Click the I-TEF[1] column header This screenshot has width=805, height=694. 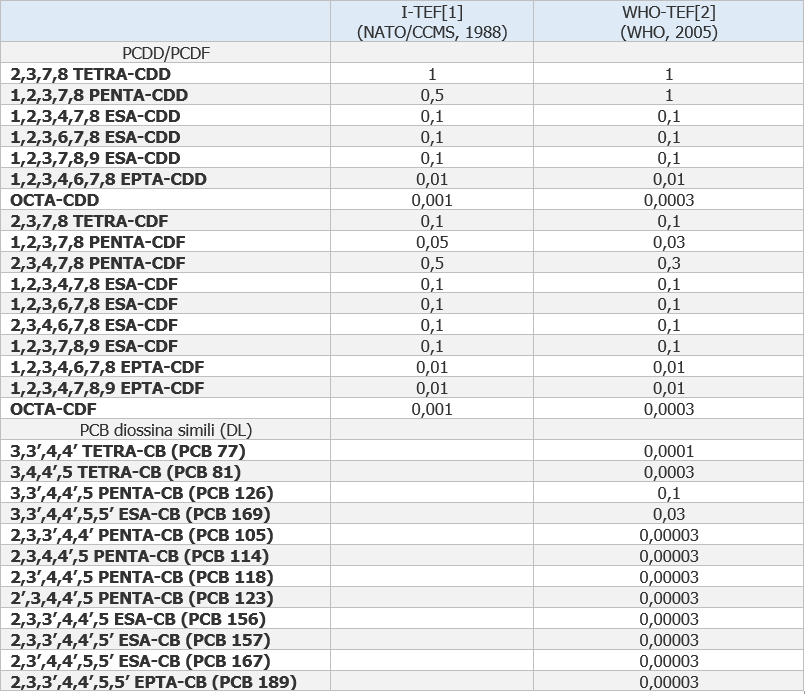point(432,21)
